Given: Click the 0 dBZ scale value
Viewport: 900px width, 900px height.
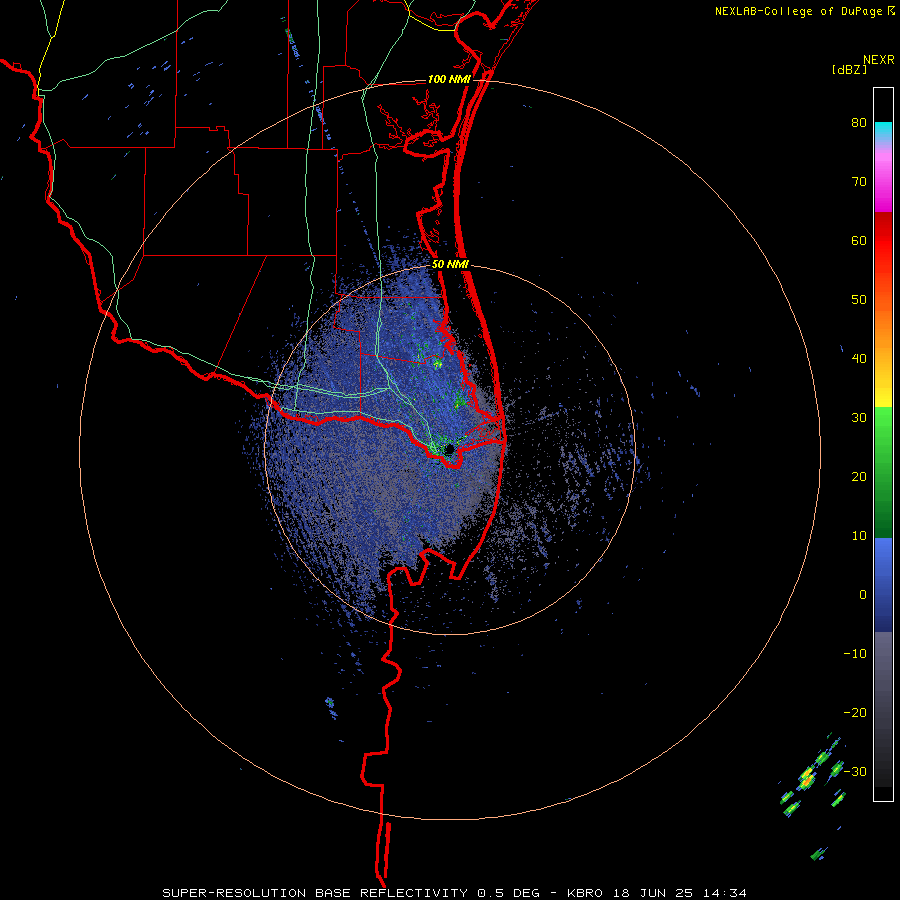Looking at the screenshot, I should point(863,595).
